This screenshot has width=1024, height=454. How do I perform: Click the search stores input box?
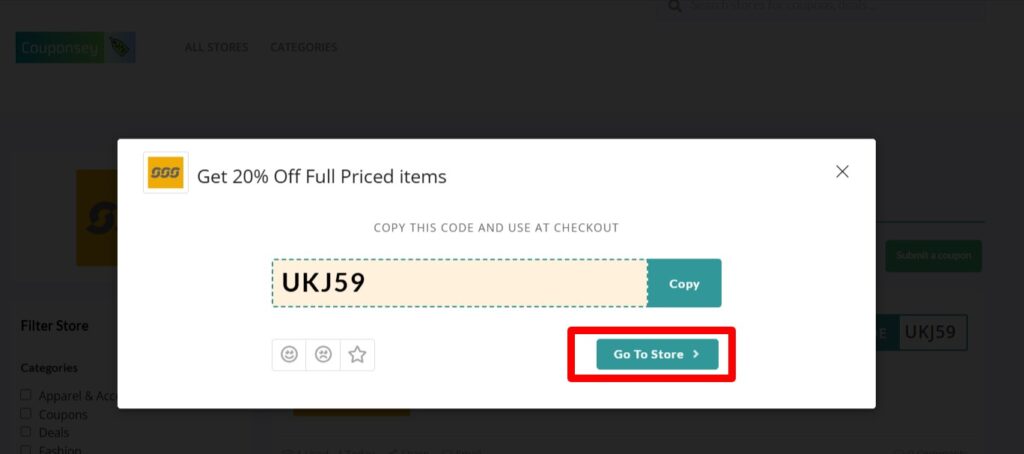click(830, 7)
